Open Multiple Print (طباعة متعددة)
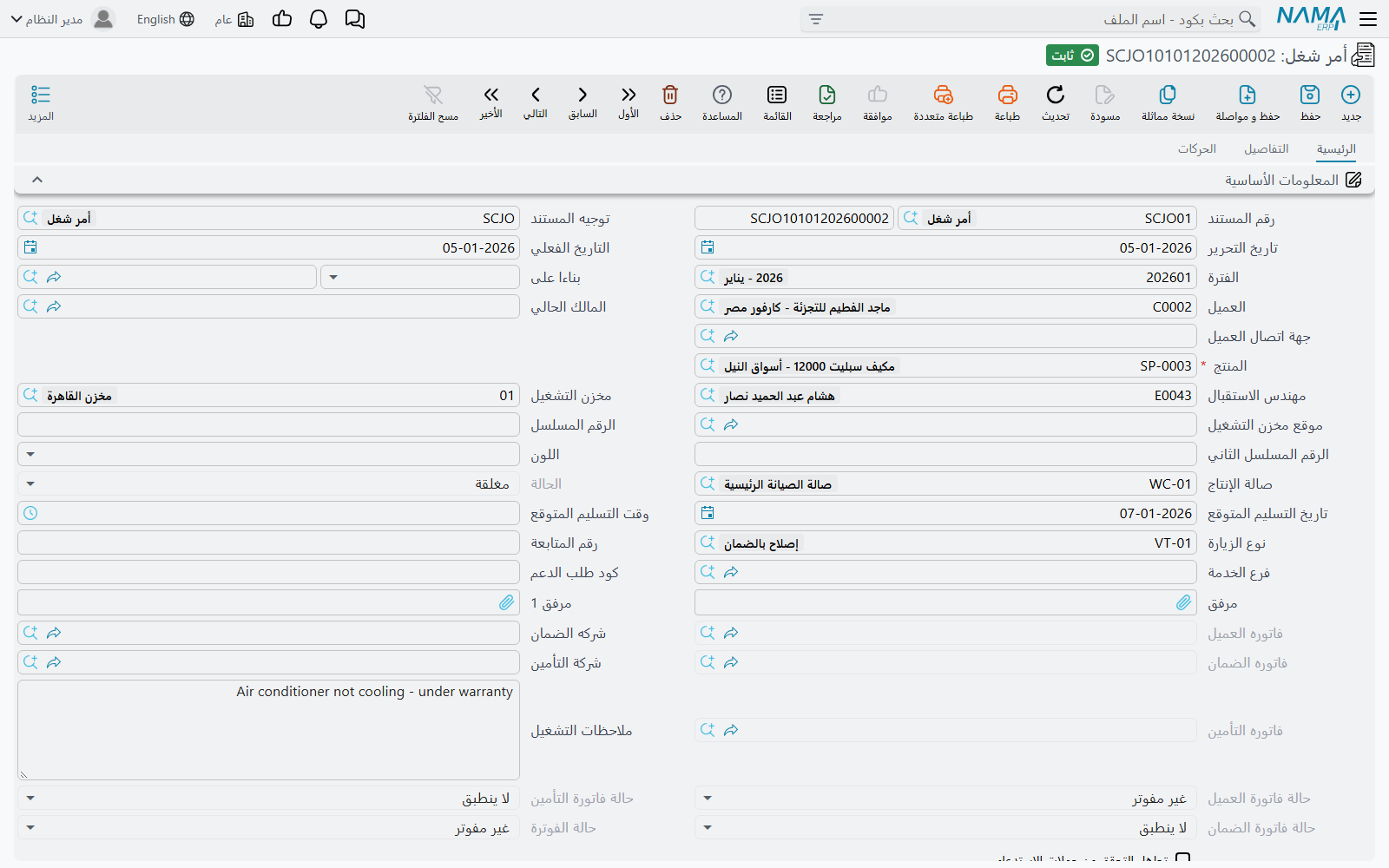The width and height of the screenshot is (1389, 868). (944, 95)
